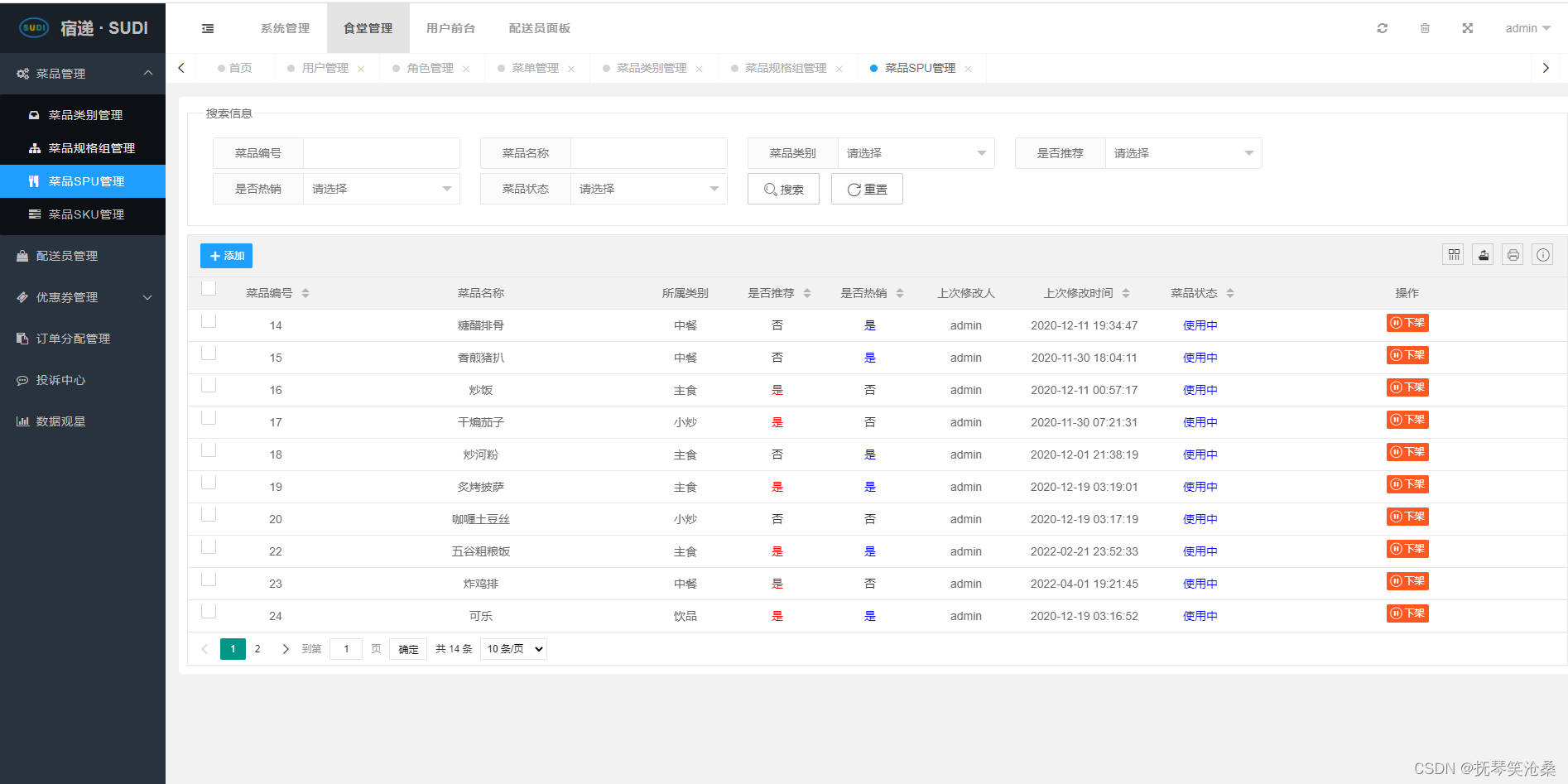Collapse the 菜品管理 sidebar group
The image size is (1568, 784).
click(x=83, y=74)
